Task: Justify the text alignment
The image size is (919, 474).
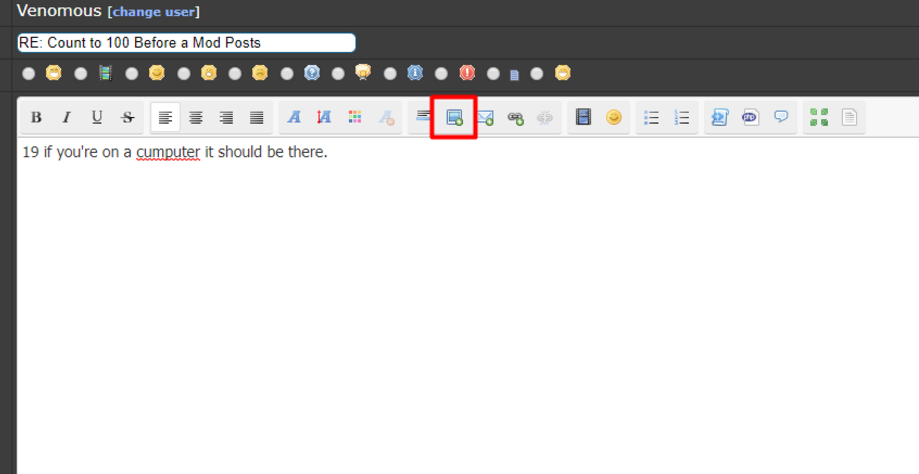Action: (257, 118)
